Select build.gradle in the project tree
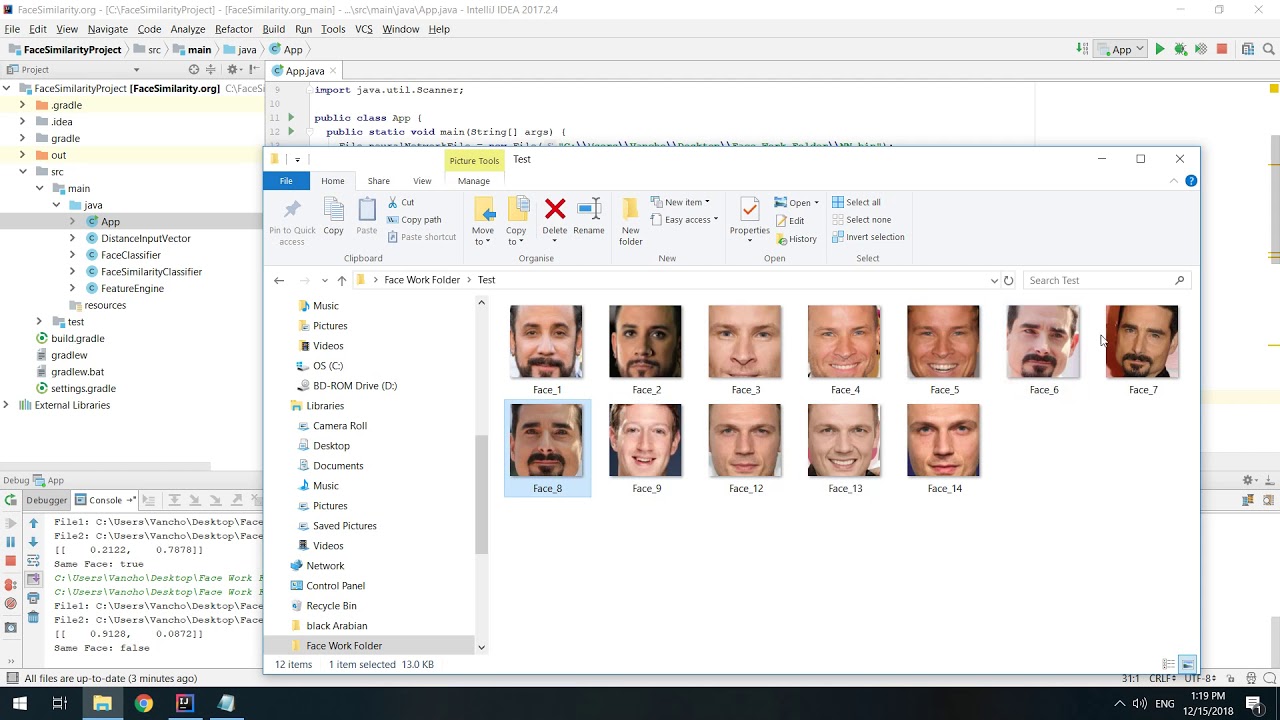Screen dimensions: 1280x720 [x=77, y=338]
